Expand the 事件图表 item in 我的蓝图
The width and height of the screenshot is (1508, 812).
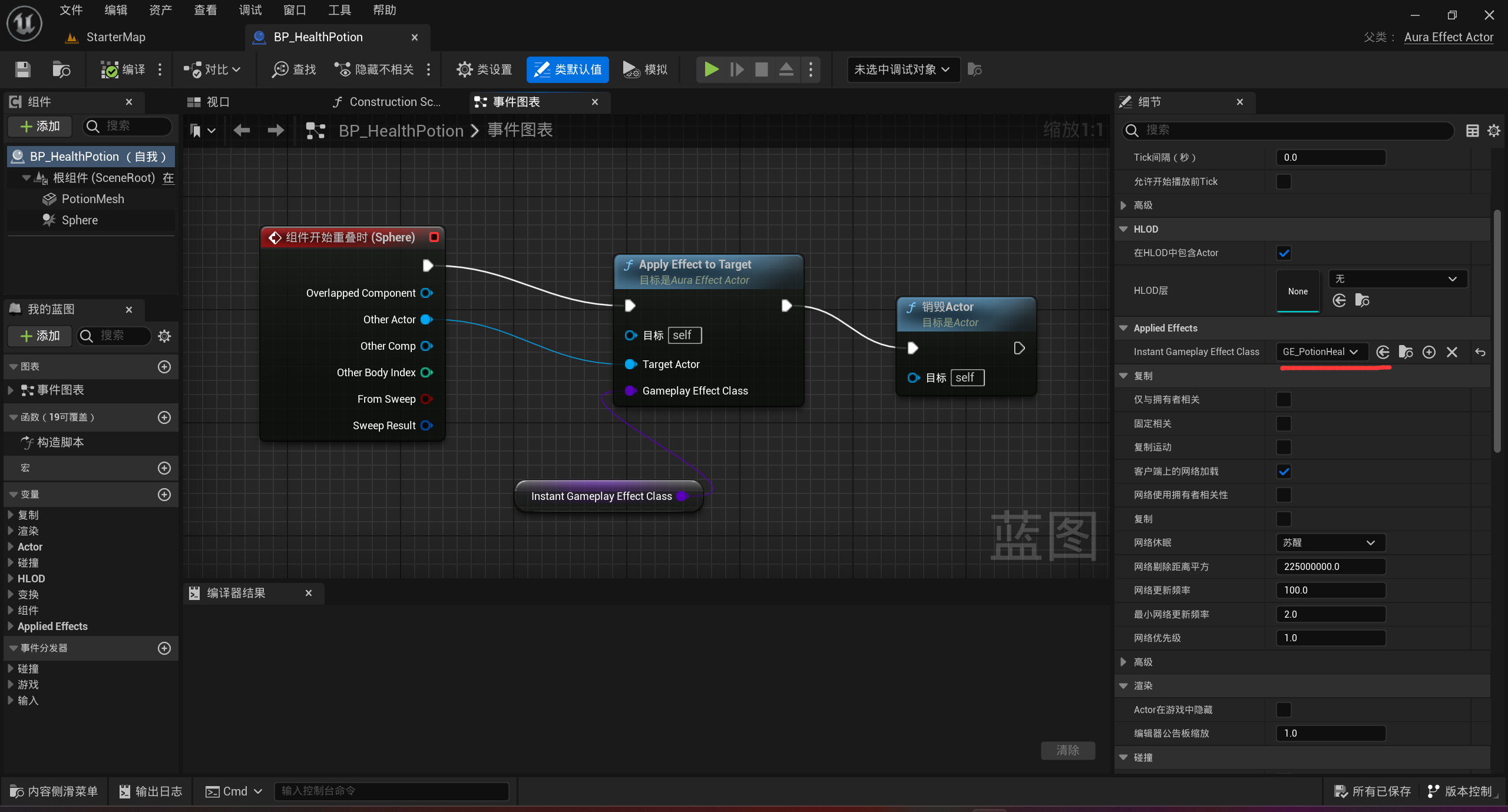point(10,390)
